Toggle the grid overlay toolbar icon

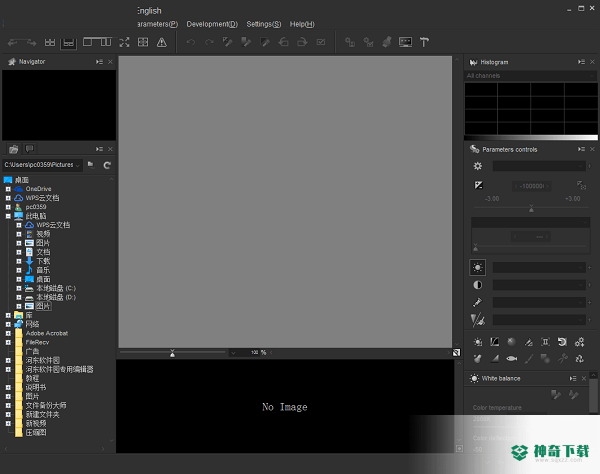(143, 42)
